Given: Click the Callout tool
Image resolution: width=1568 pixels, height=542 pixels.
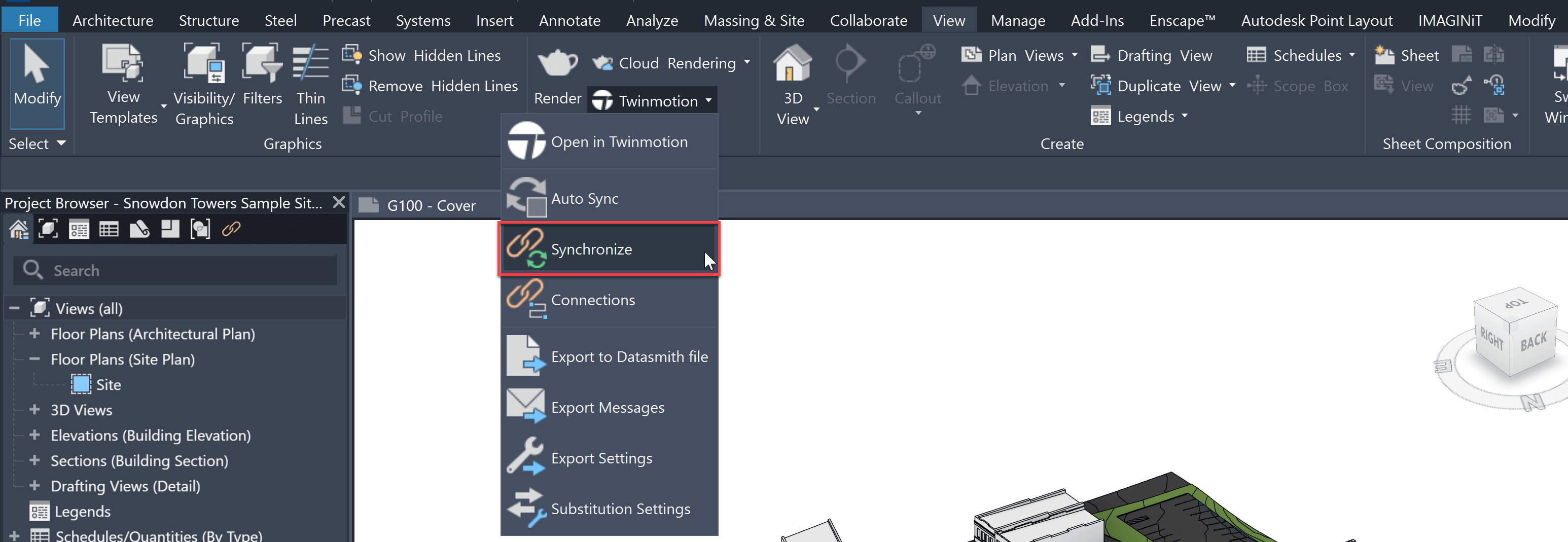Looking at the screenshot, I should [917, 79].
